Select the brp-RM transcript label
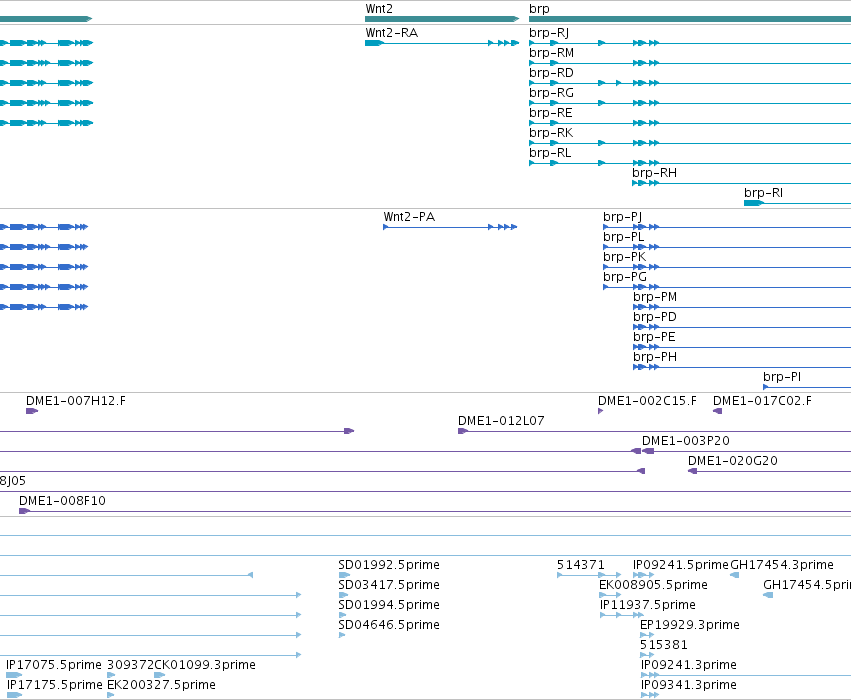The image size is (851, 700). [x=551, y=53]
